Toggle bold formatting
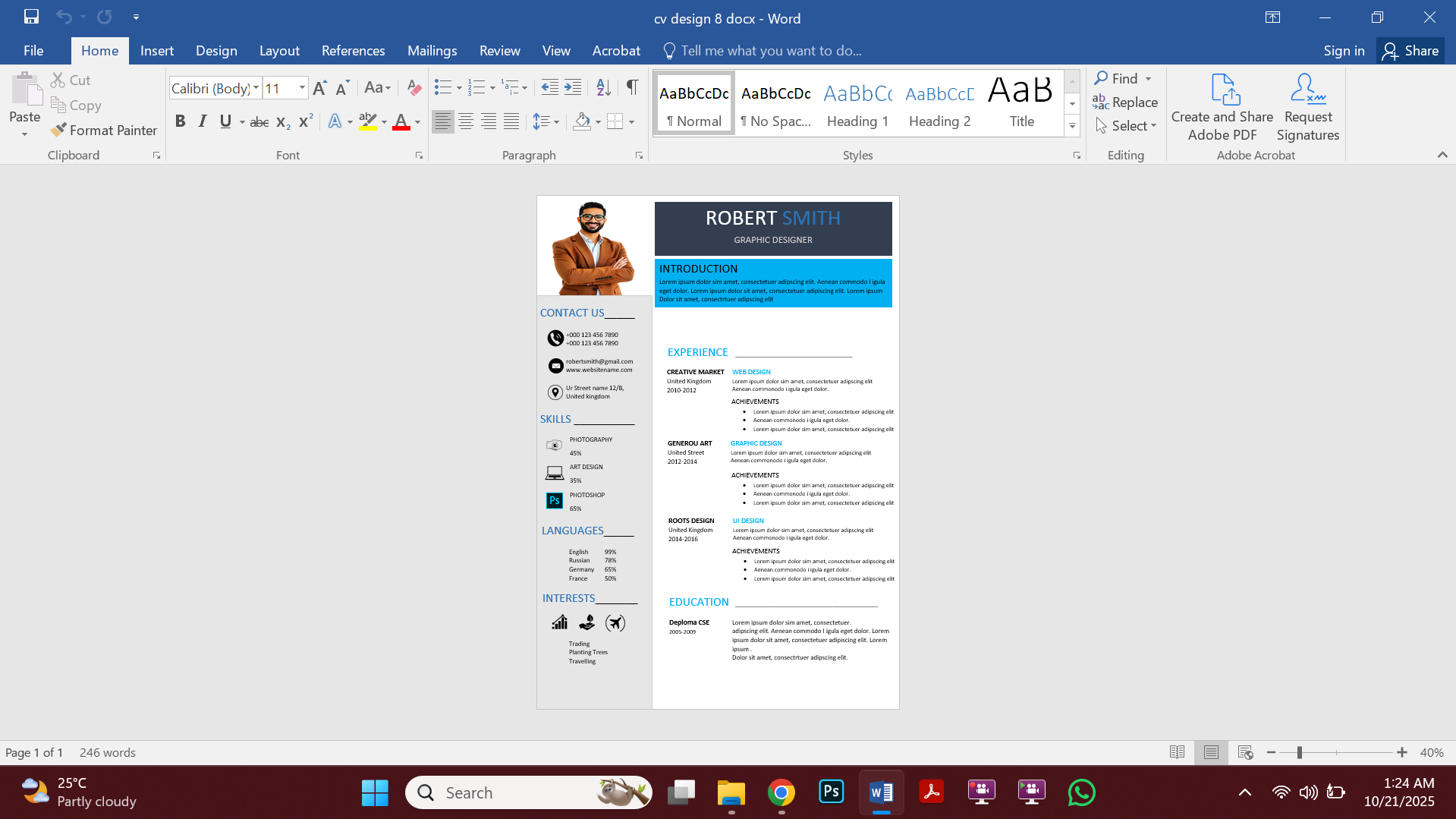The height and width of the screenshot is (819, 1456). tap(180, 121)
